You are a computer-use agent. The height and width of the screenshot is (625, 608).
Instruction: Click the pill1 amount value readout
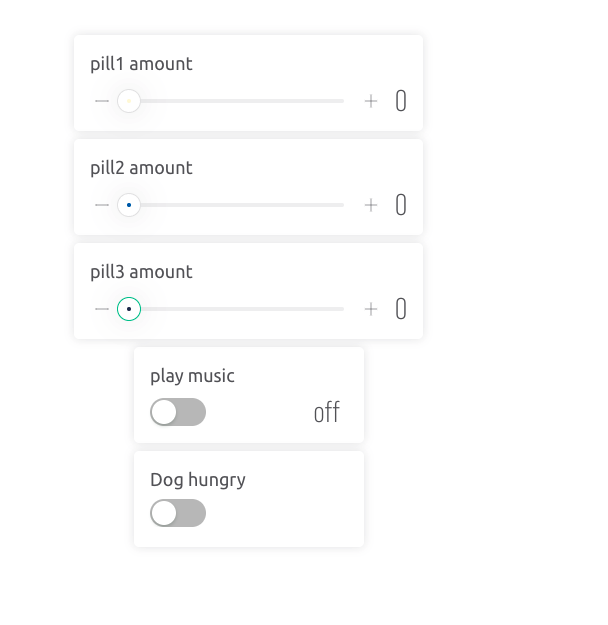pos(401,101)
